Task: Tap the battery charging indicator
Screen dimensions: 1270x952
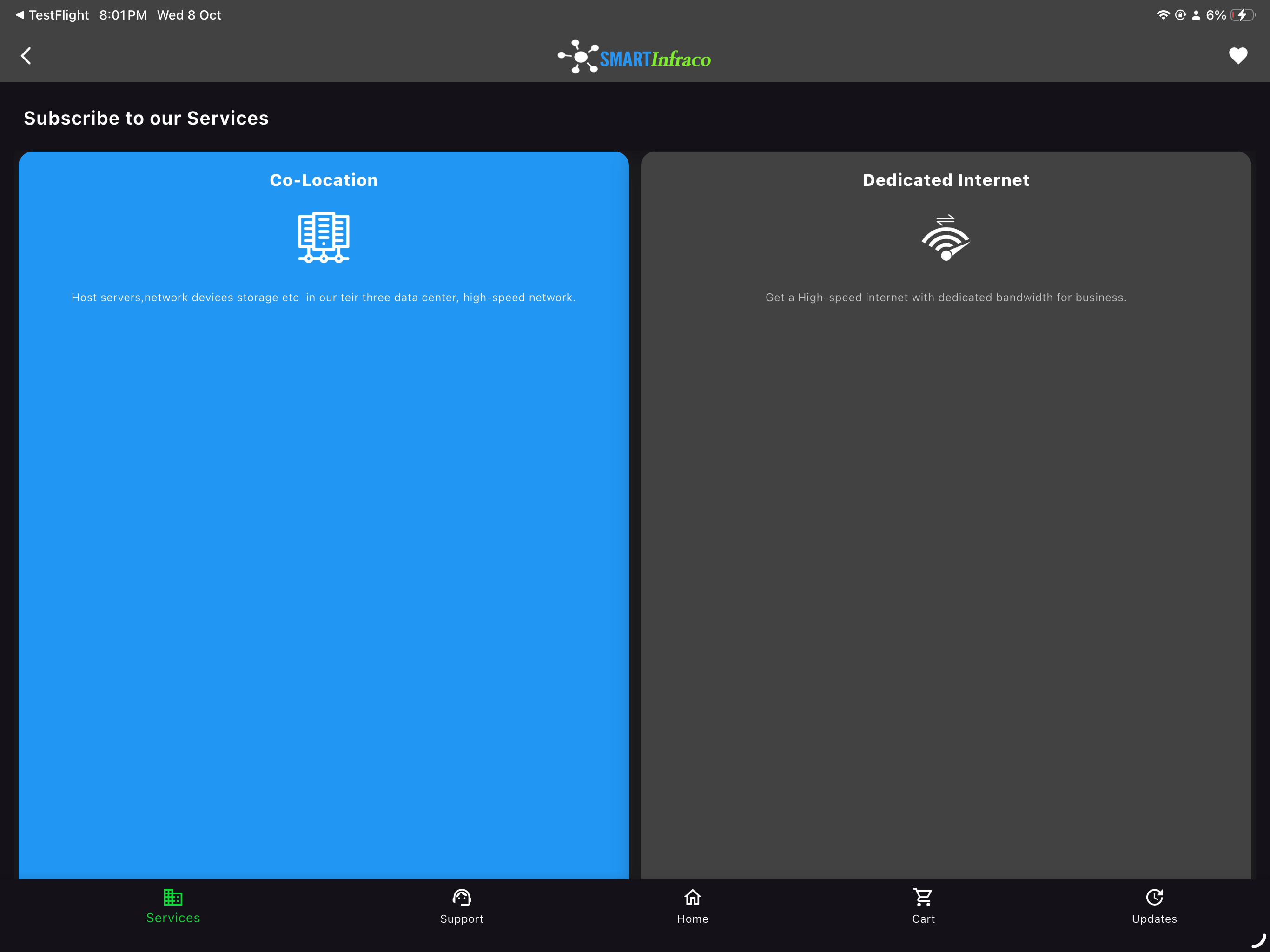Action: tap(1243, 15)
